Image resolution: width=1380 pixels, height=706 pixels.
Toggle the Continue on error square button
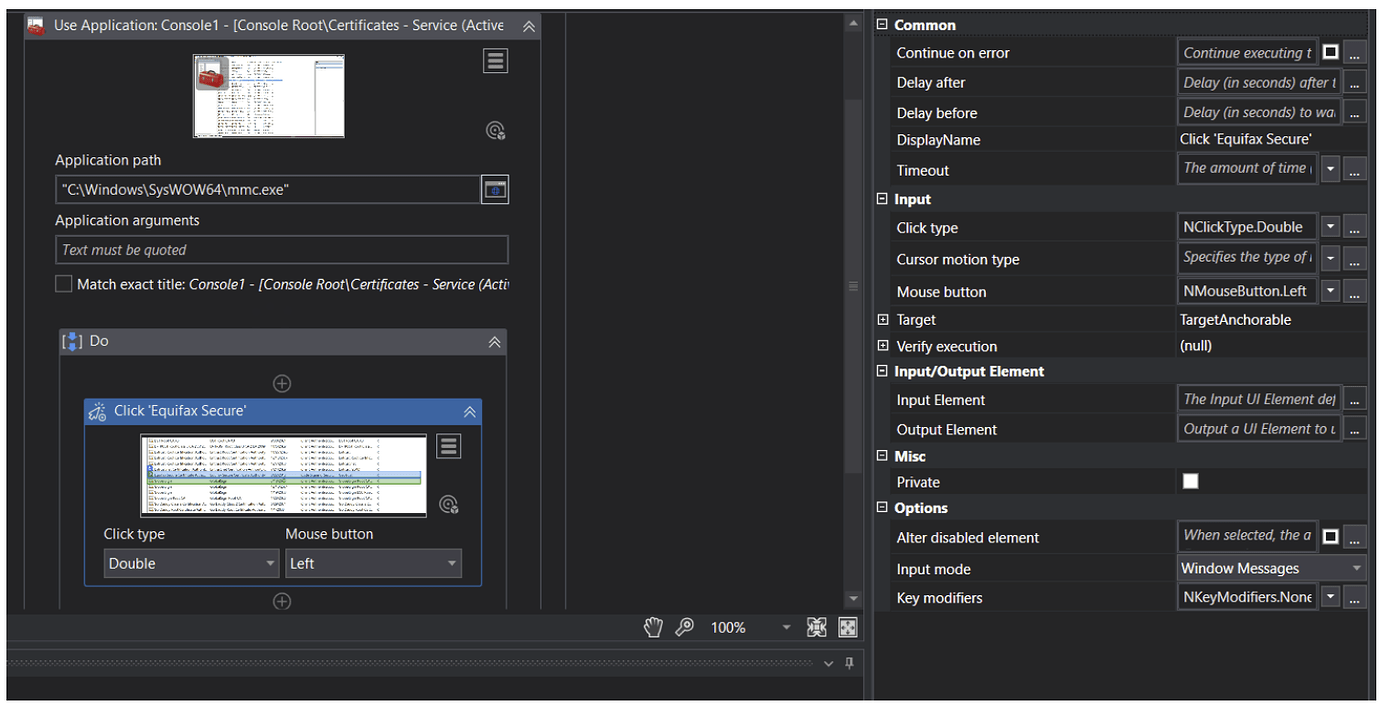tap(1330, 52)
